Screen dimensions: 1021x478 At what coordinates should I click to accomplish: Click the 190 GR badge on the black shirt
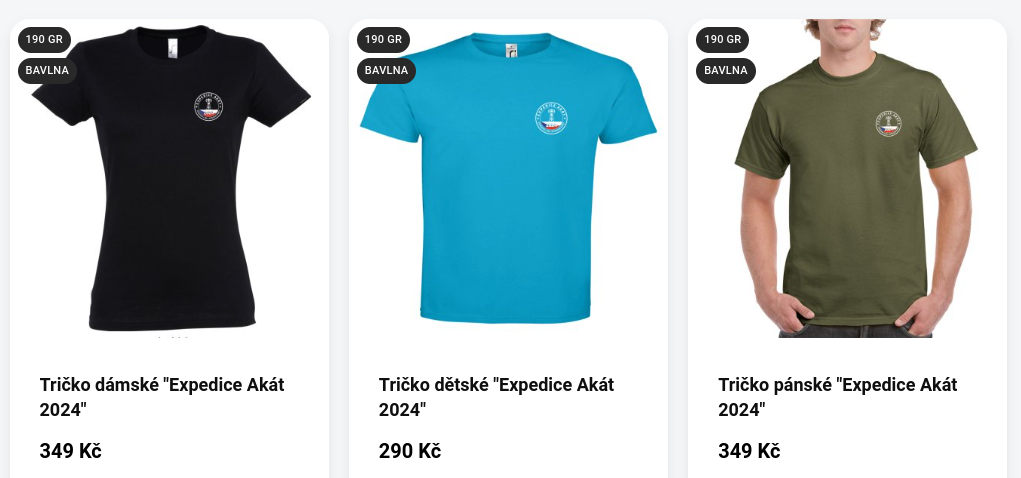click(44, 40)
